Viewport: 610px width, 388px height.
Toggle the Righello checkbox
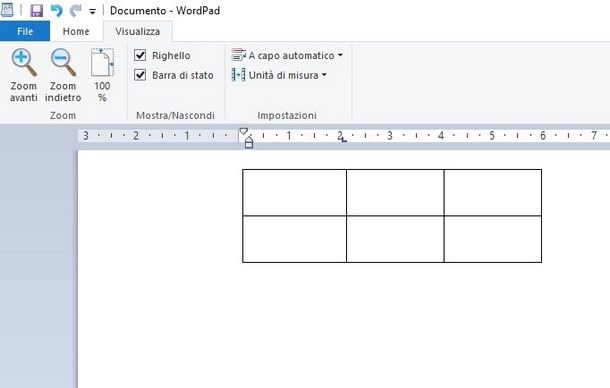140,55
